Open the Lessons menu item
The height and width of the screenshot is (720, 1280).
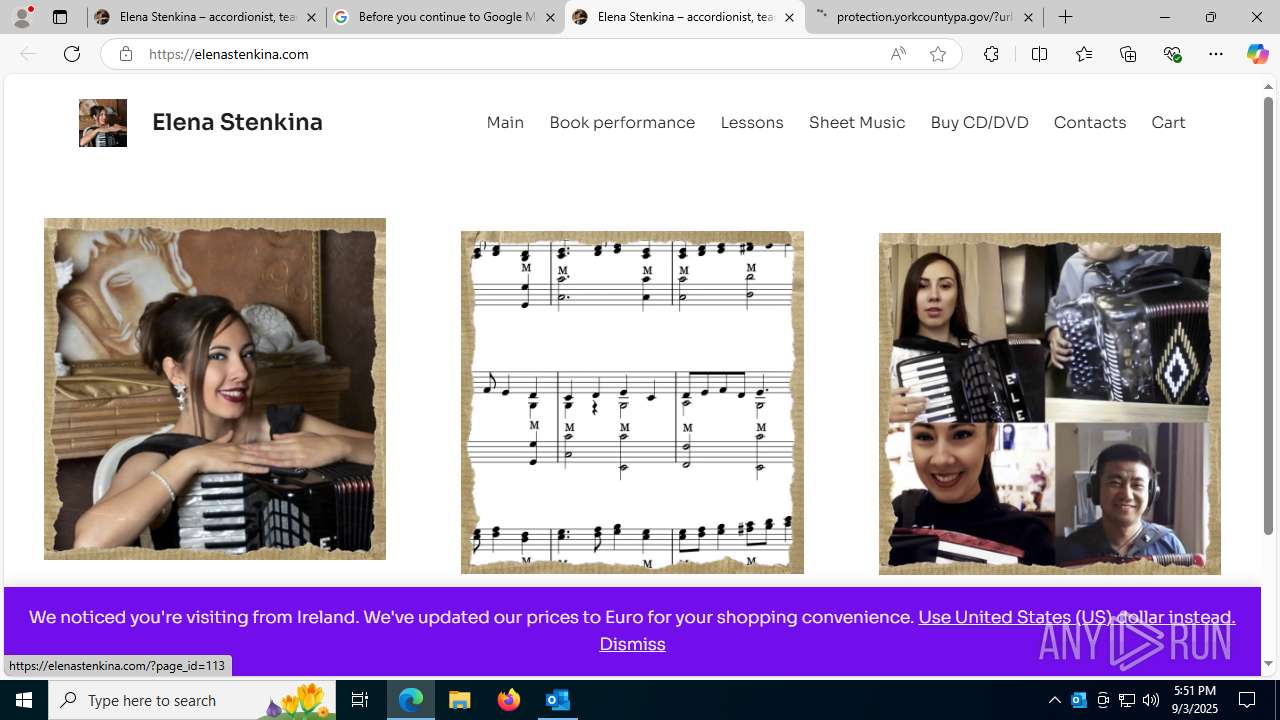752,122
